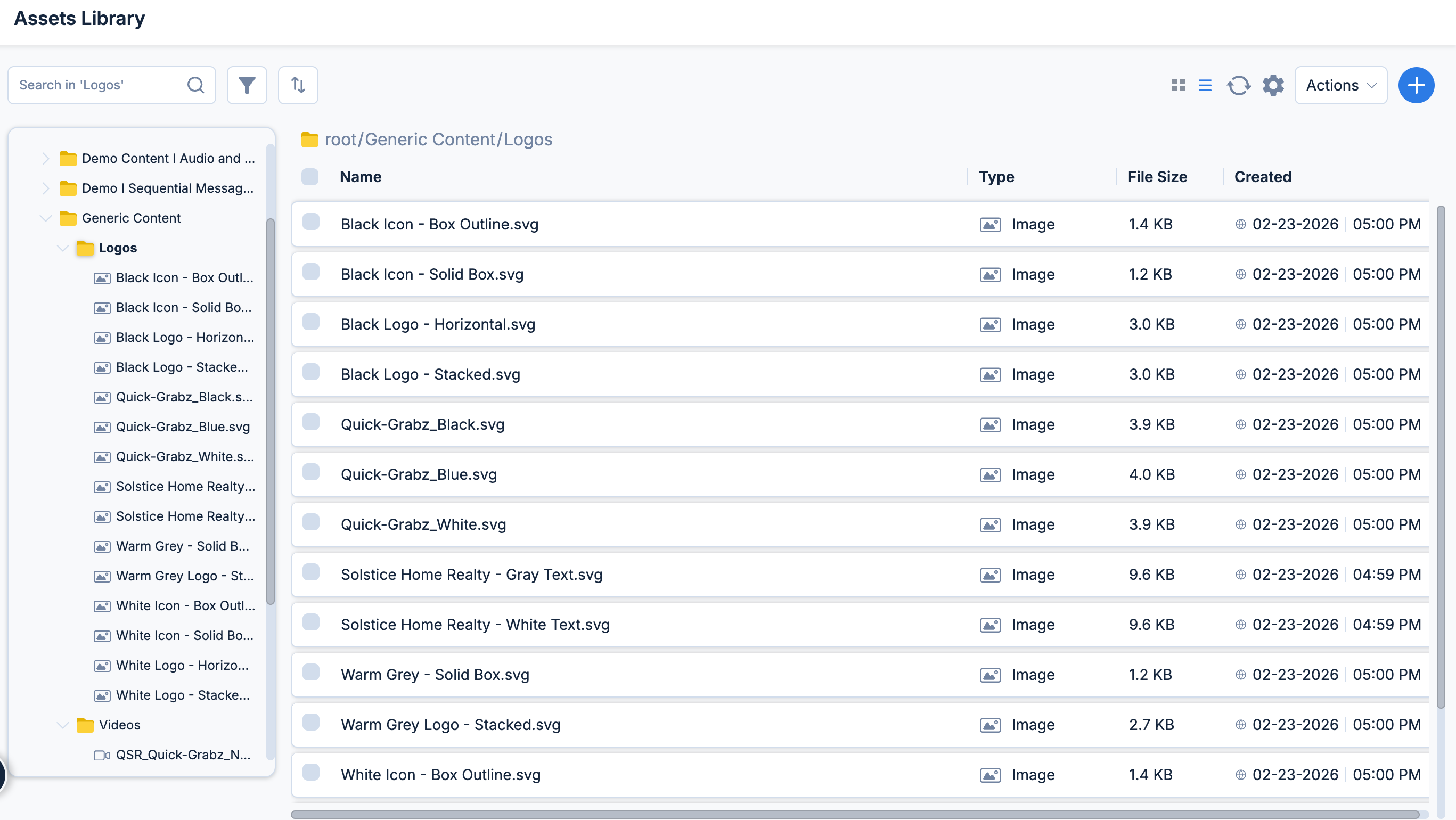This screenshot has width=1456, height=820.
Task: Sort by the Created column header
Action: (1263, 177)
